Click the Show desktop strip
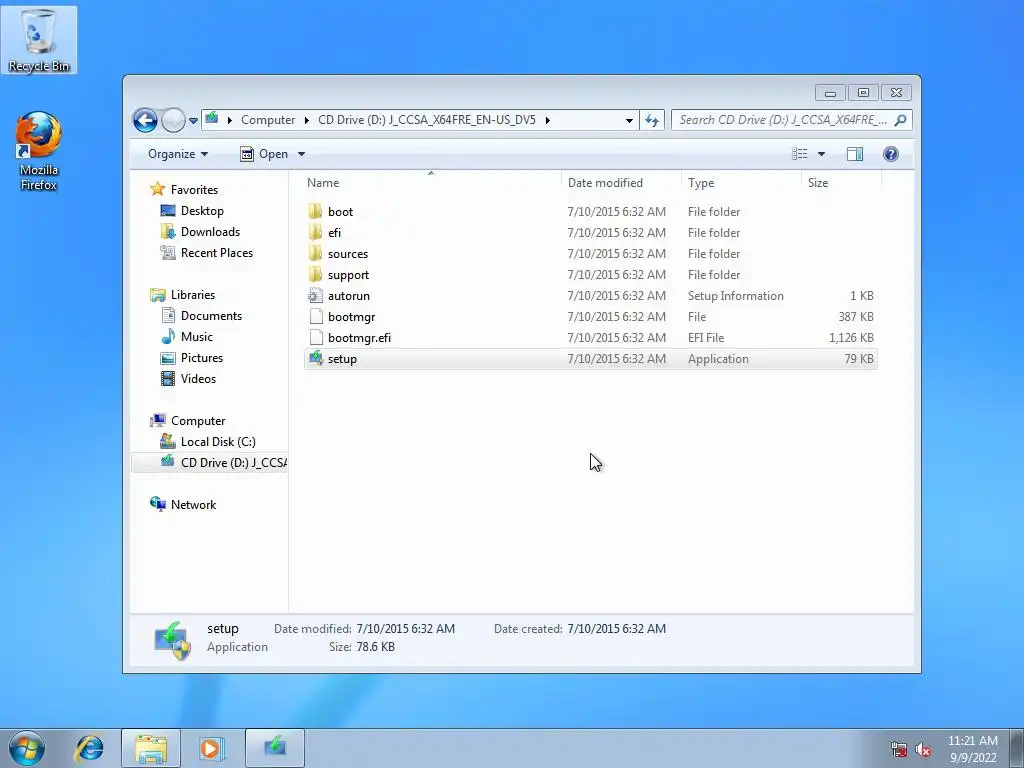Viewport: 1024px width, 768px height. coord(1017,748)
